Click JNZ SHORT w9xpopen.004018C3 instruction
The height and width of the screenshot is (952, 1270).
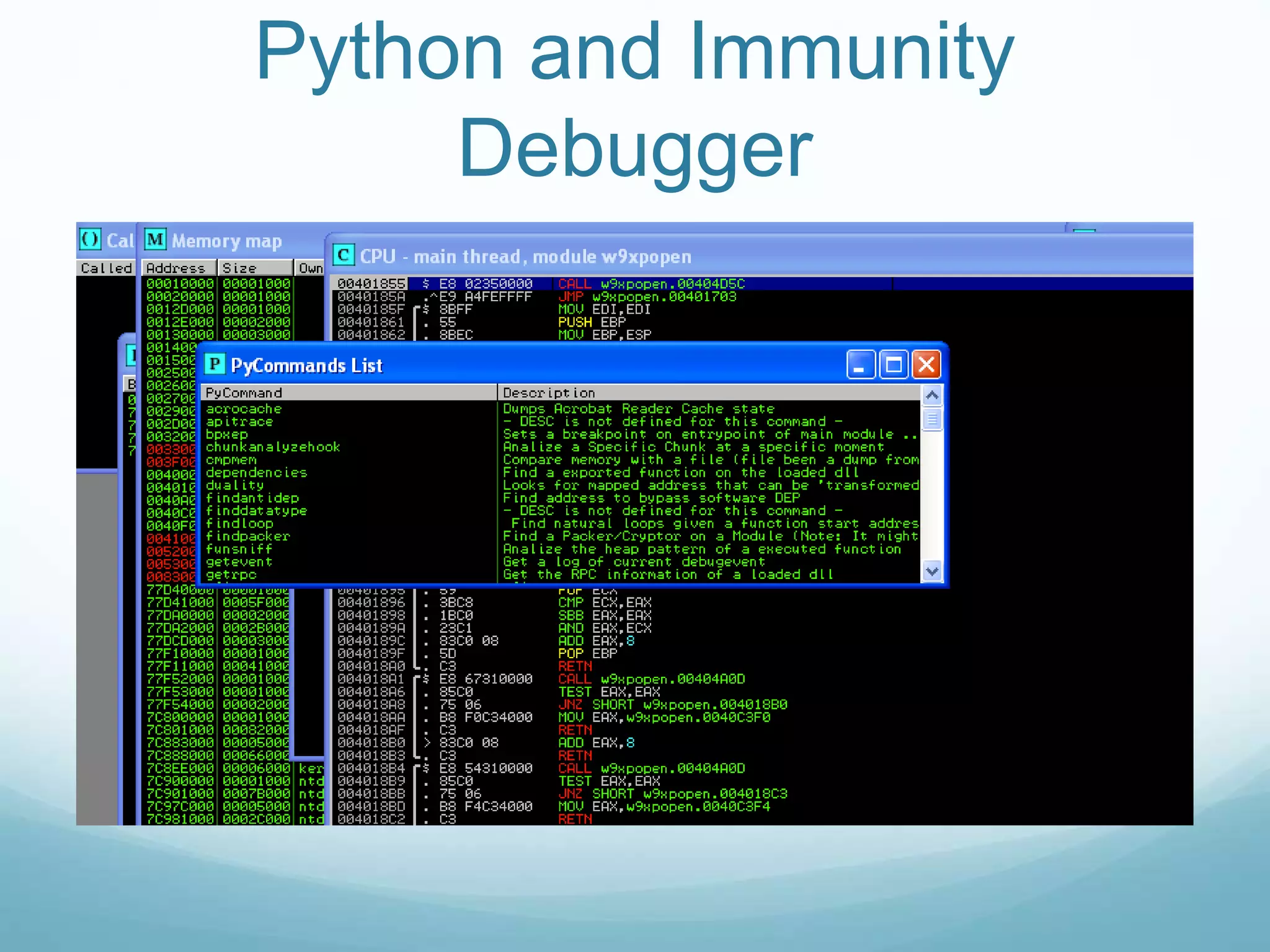673,793
